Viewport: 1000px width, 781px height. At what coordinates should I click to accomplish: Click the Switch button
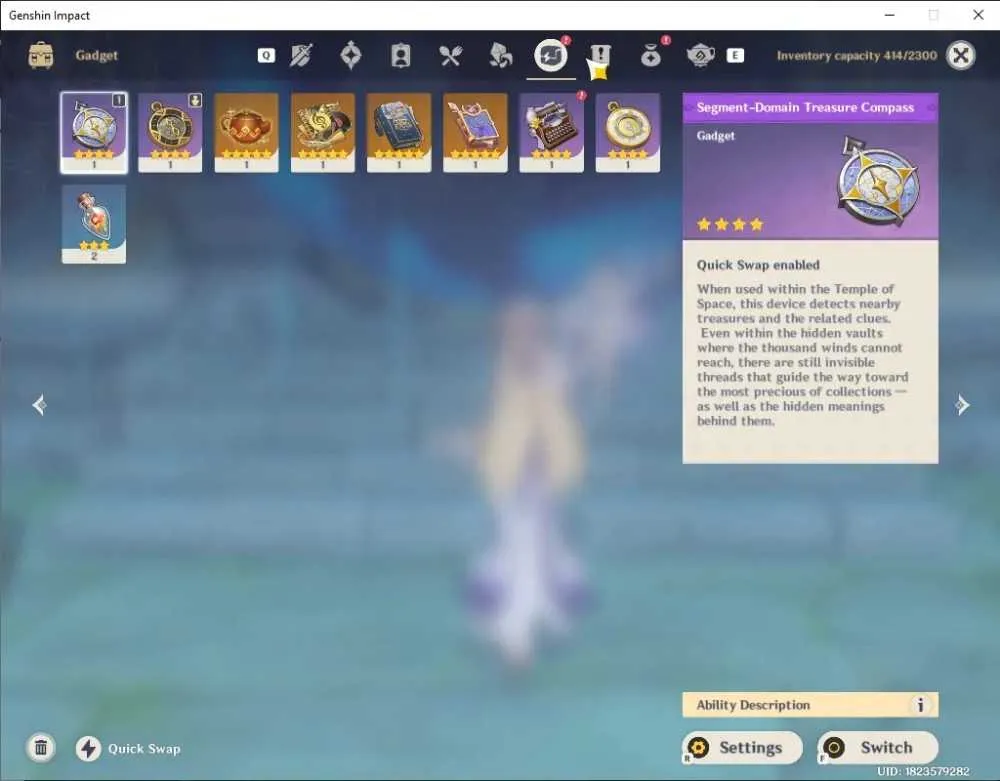[878, 747]
